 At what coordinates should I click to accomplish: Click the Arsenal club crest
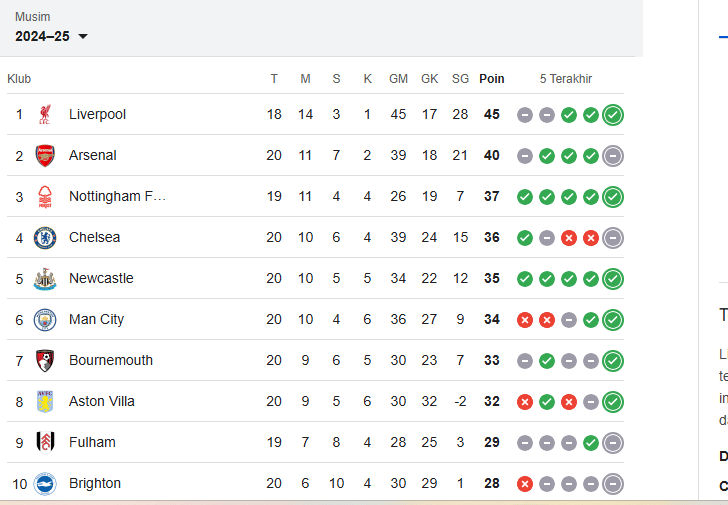tap(45, 155)
